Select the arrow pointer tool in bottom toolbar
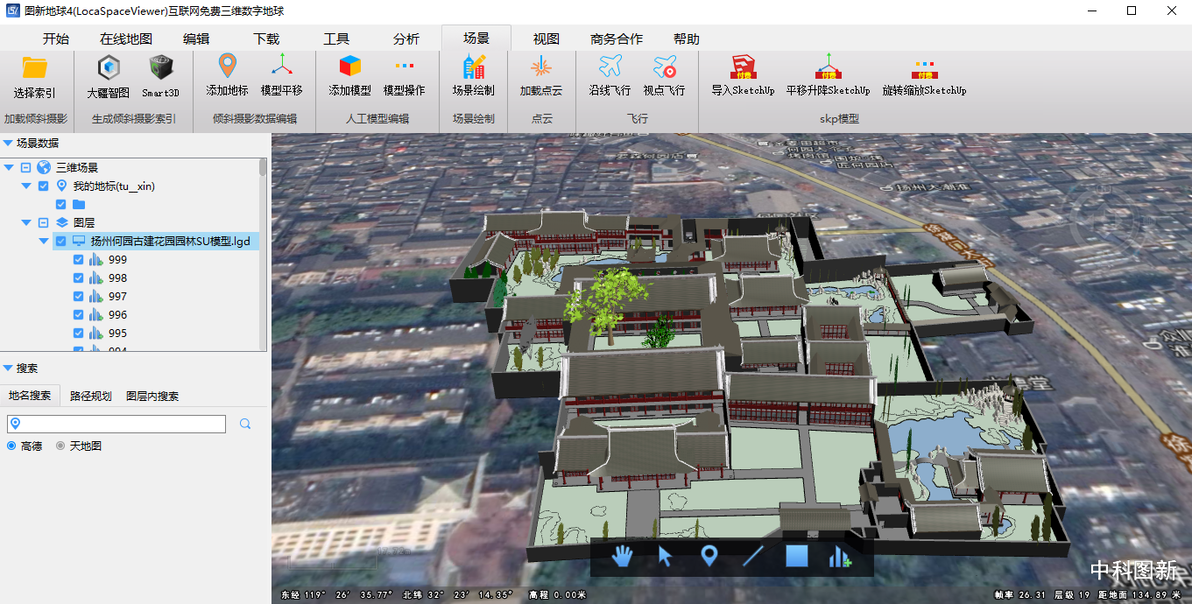This screenshot has height=604, width=1192. click(665, 556)
